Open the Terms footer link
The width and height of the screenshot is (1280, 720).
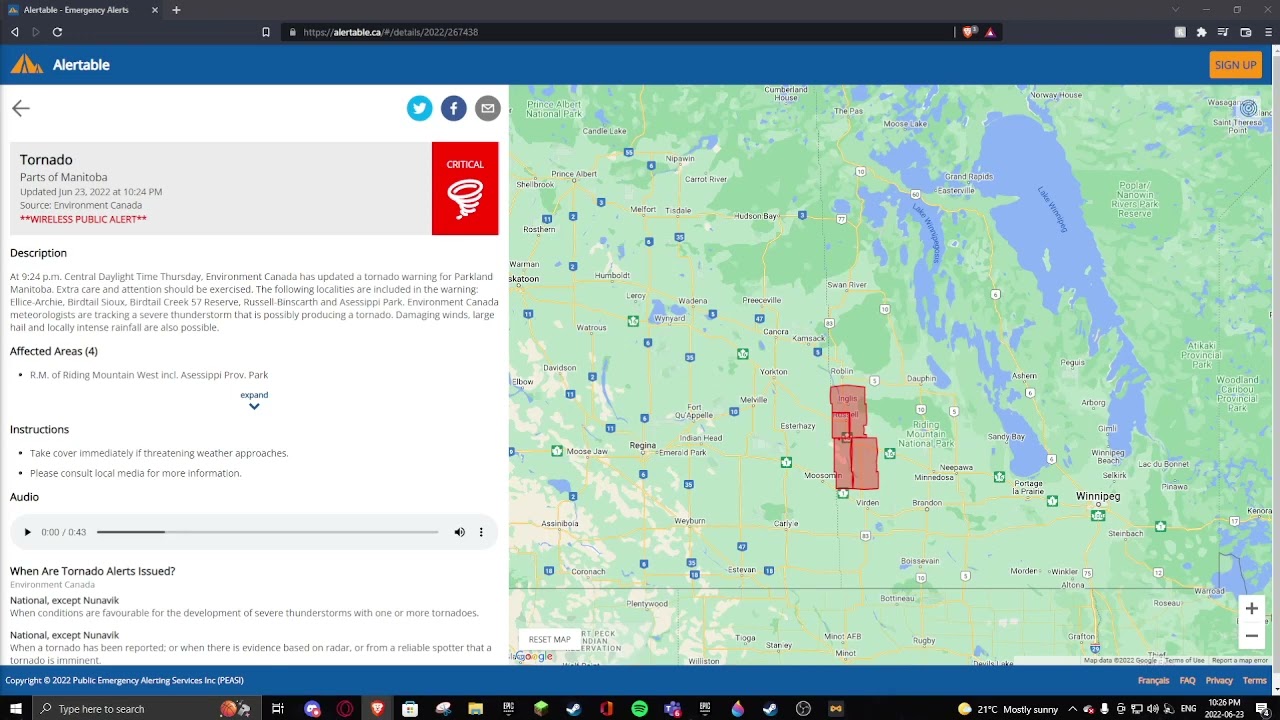[1254, 680]
